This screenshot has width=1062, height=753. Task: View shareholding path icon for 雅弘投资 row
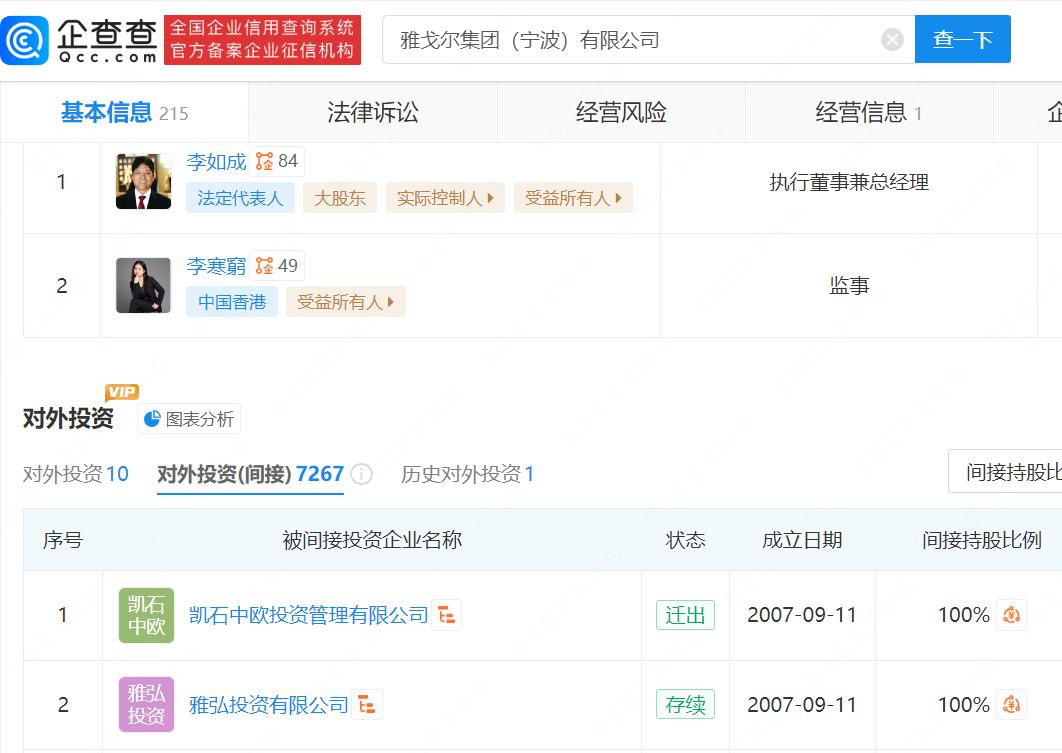coord(1011,705)
